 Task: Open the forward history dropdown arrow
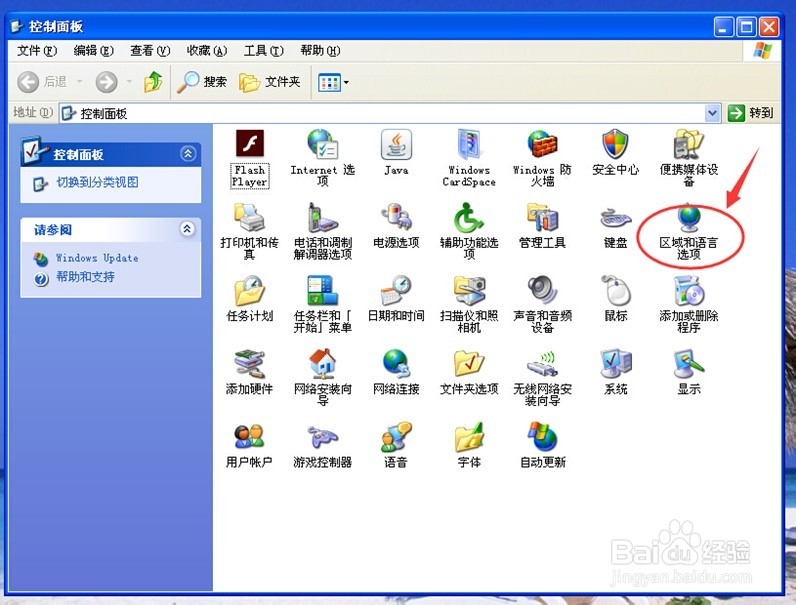(129, 82)
